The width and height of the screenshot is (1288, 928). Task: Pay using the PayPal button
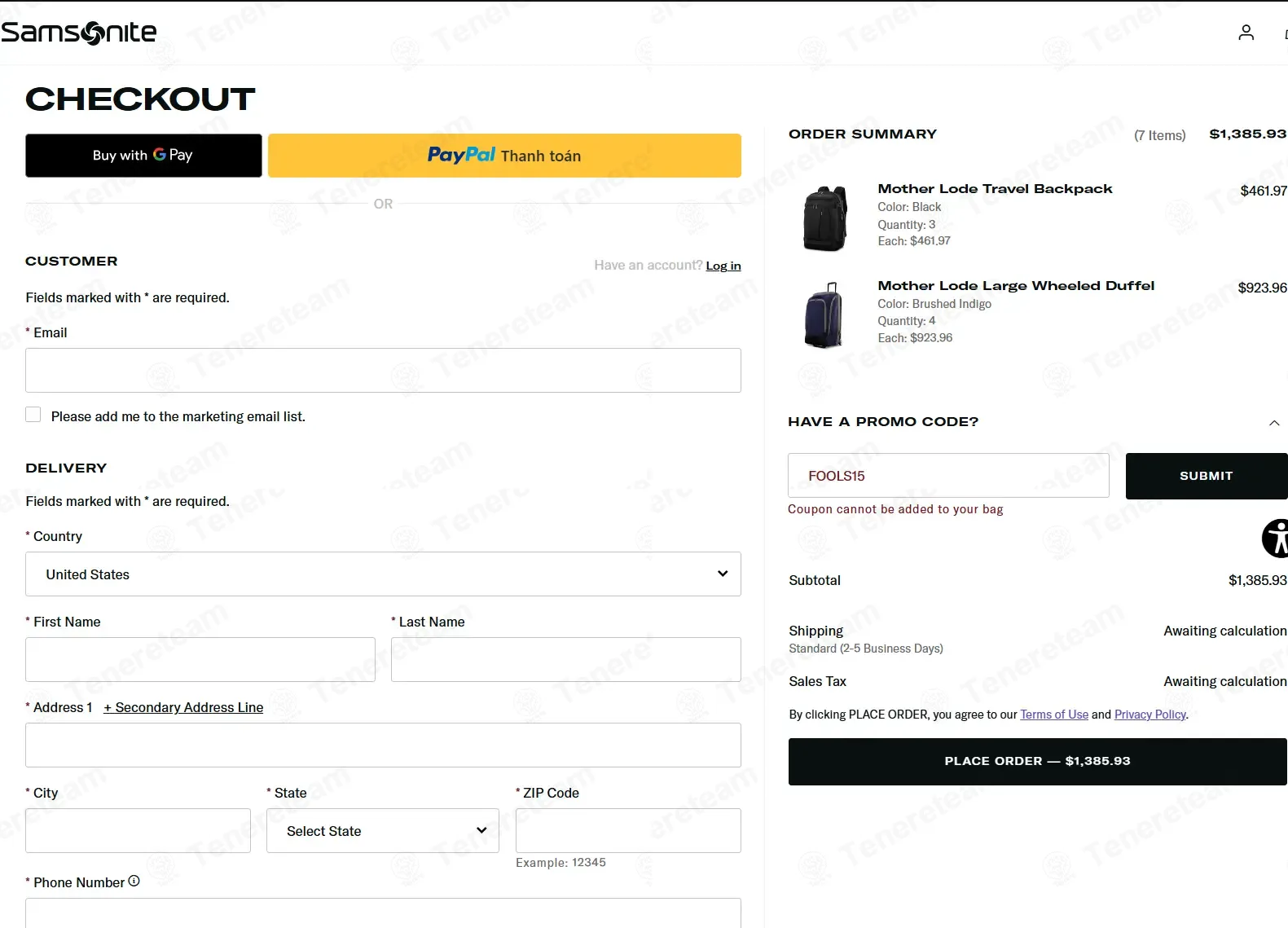(504, 156)
